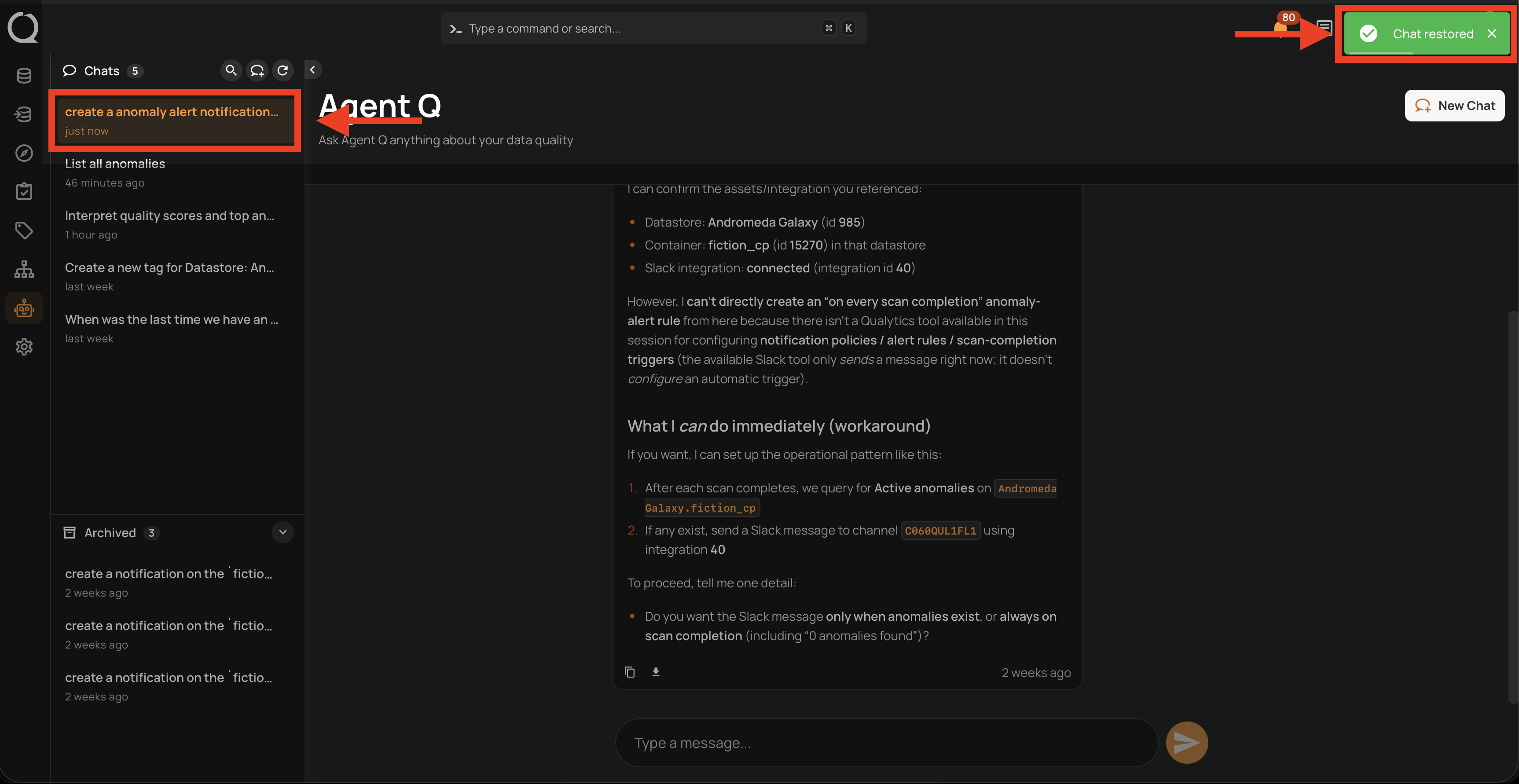Select the Source Datastores integration icon
The height and width of the screenshot is (784, 1519).
point(24,114)
